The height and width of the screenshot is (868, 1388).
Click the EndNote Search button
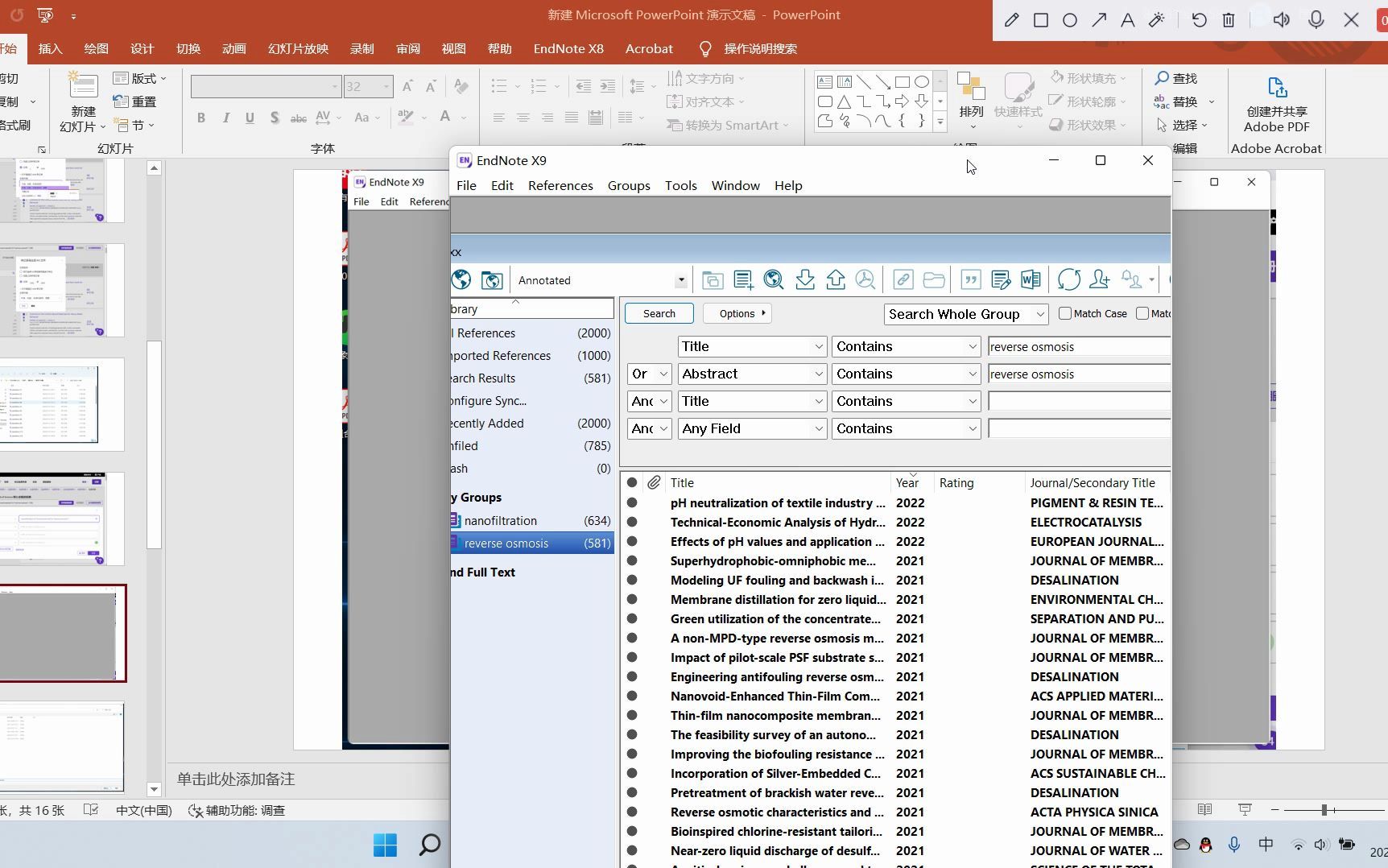tap(659, 313)
